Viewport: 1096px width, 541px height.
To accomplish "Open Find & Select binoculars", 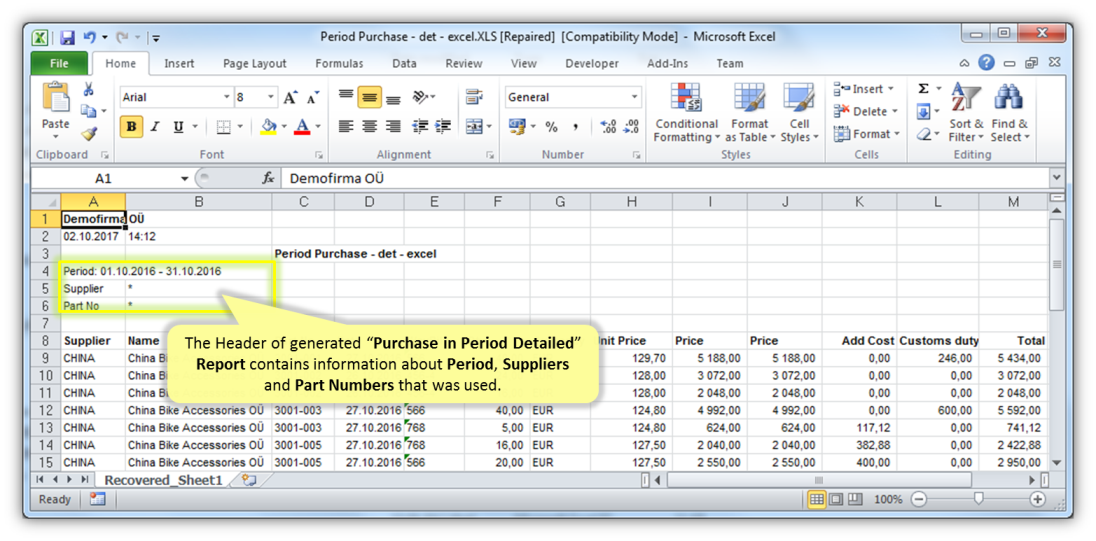I will (1010, 114).
